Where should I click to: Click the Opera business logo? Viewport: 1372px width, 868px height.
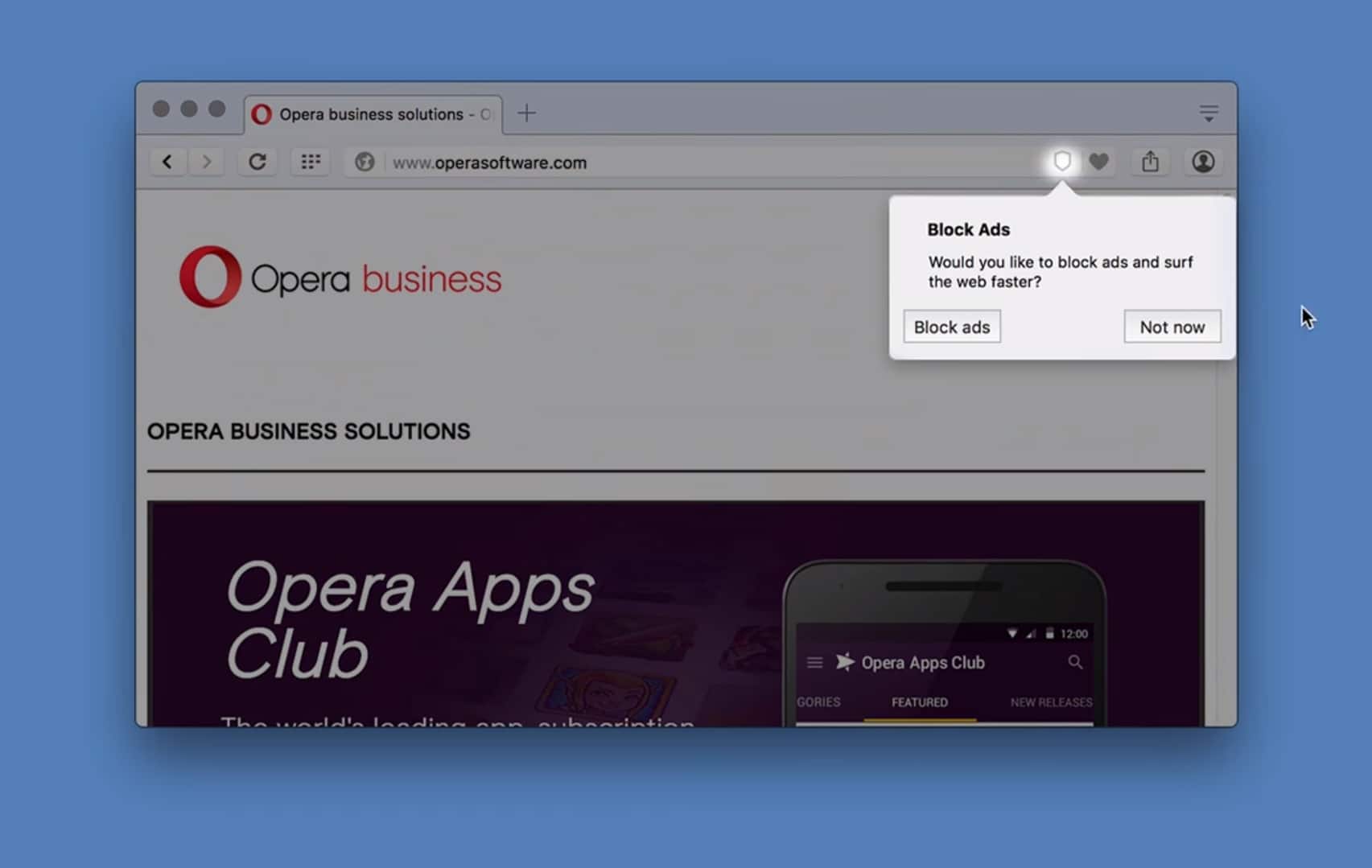(340, 277)
